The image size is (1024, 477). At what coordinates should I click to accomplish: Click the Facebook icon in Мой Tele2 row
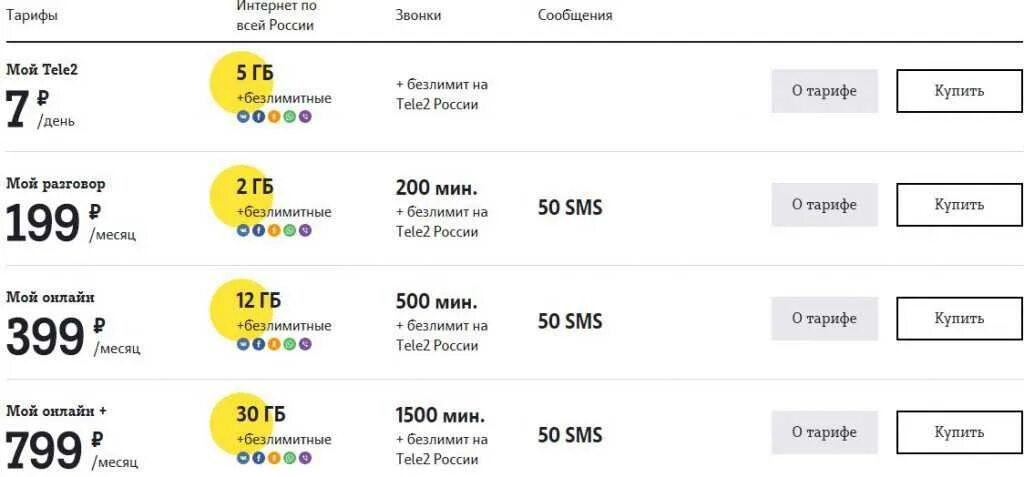259,117
